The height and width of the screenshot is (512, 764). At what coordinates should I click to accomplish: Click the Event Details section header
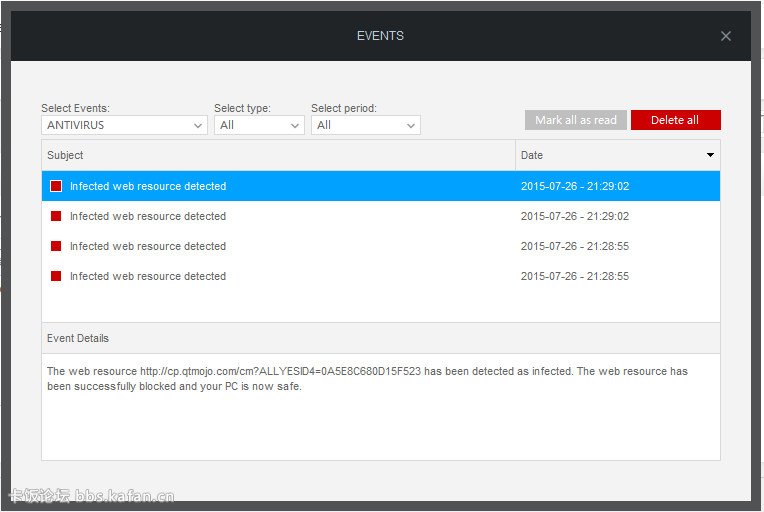coord(78,338)
